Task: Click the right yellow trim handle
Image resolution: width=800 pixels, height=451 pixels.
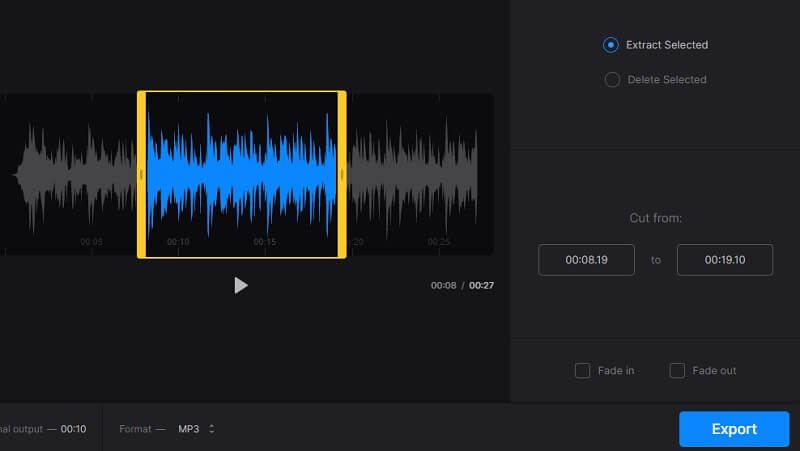Action: 342,175
